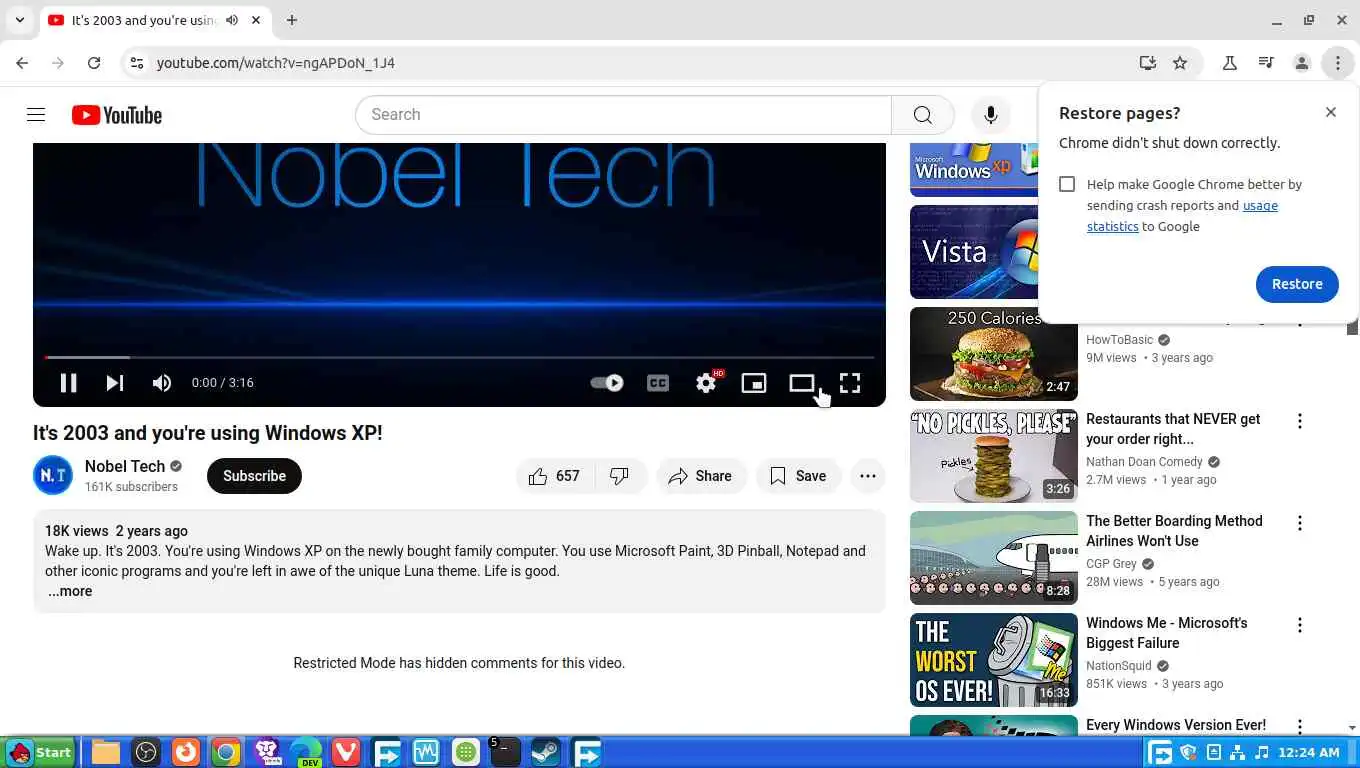This screenshot has width=1360, height=768.
Task: Open the Vivaldi browser from the taskbar
Action: pyautogui.click(x=345, y=752)
